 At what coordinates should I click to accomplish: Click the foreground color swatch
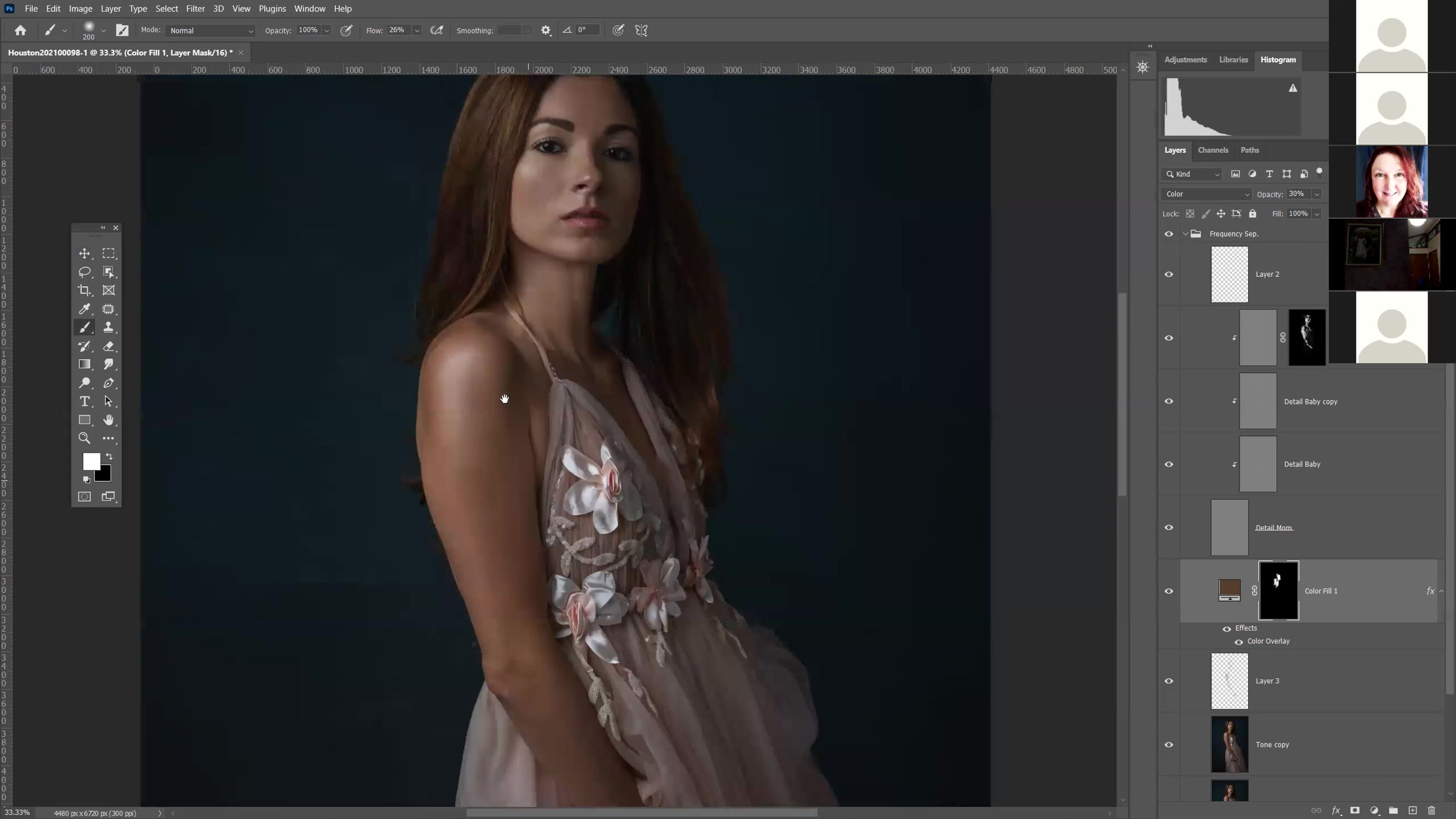pyautogui.click(x=91, y=462)
